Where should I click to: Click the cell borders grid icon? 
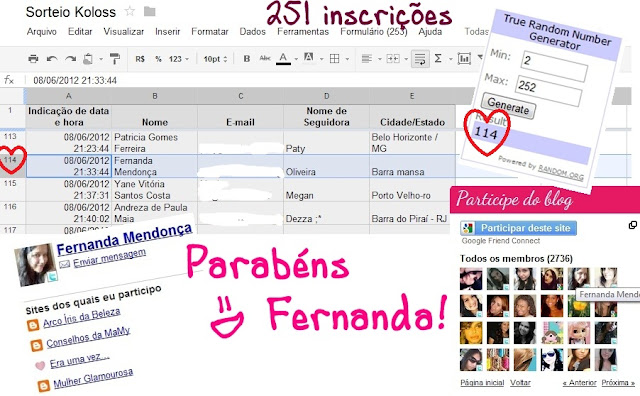coord(334,59)
